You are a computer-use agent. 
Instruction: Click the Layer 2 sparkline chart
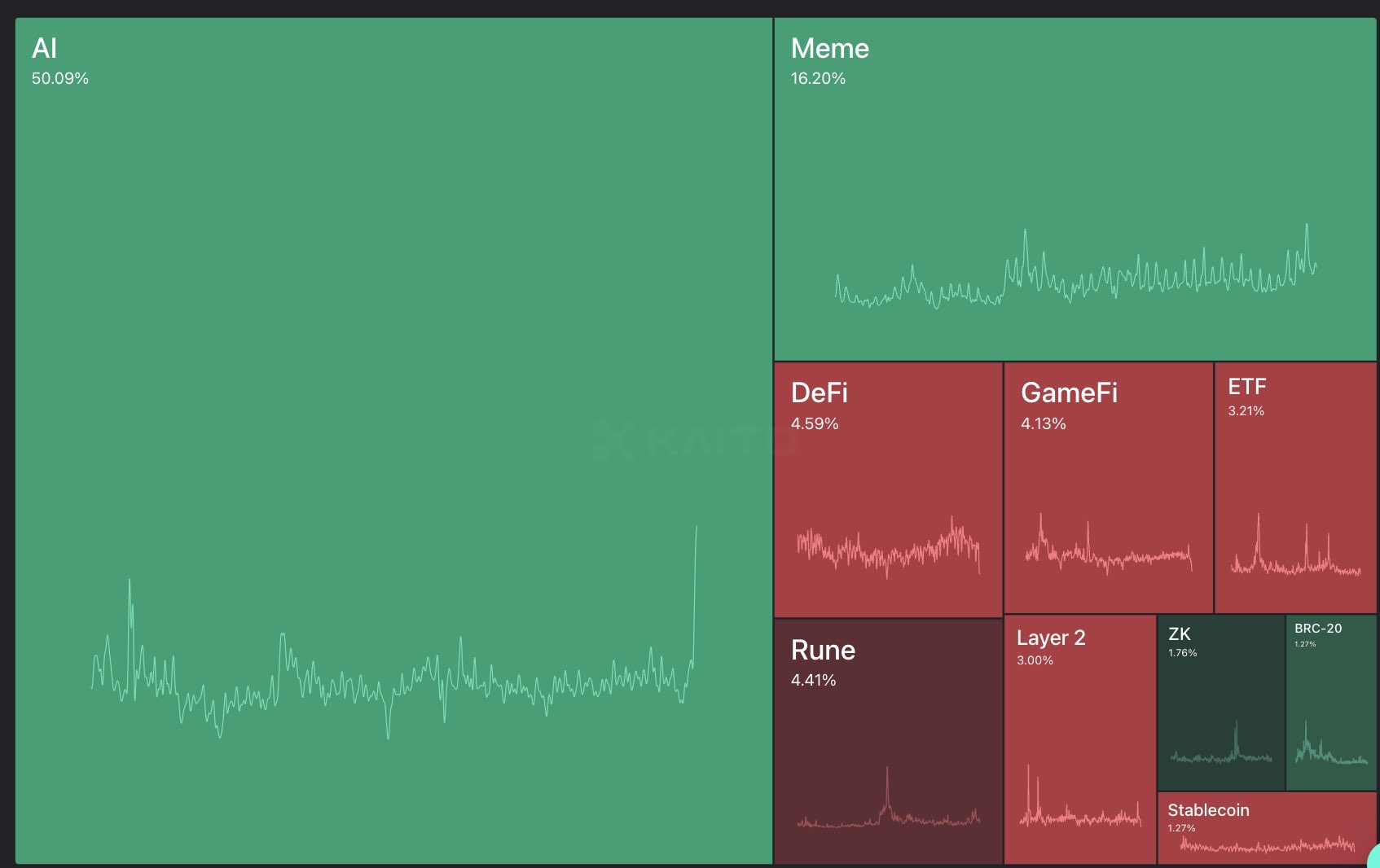(1079, 814)
